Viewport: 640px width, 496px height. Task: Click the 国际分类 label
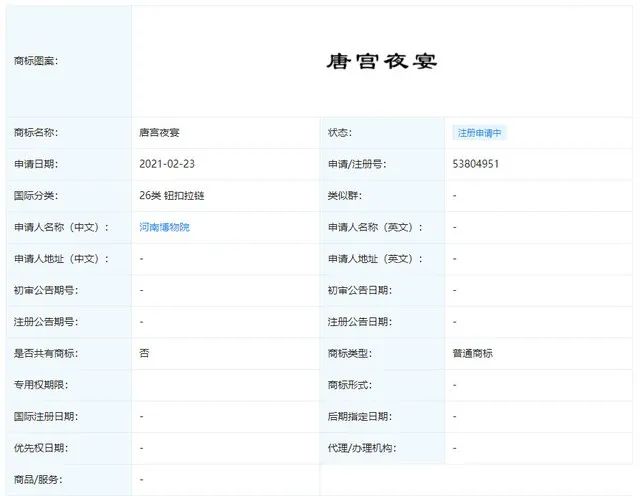[36, 196]
